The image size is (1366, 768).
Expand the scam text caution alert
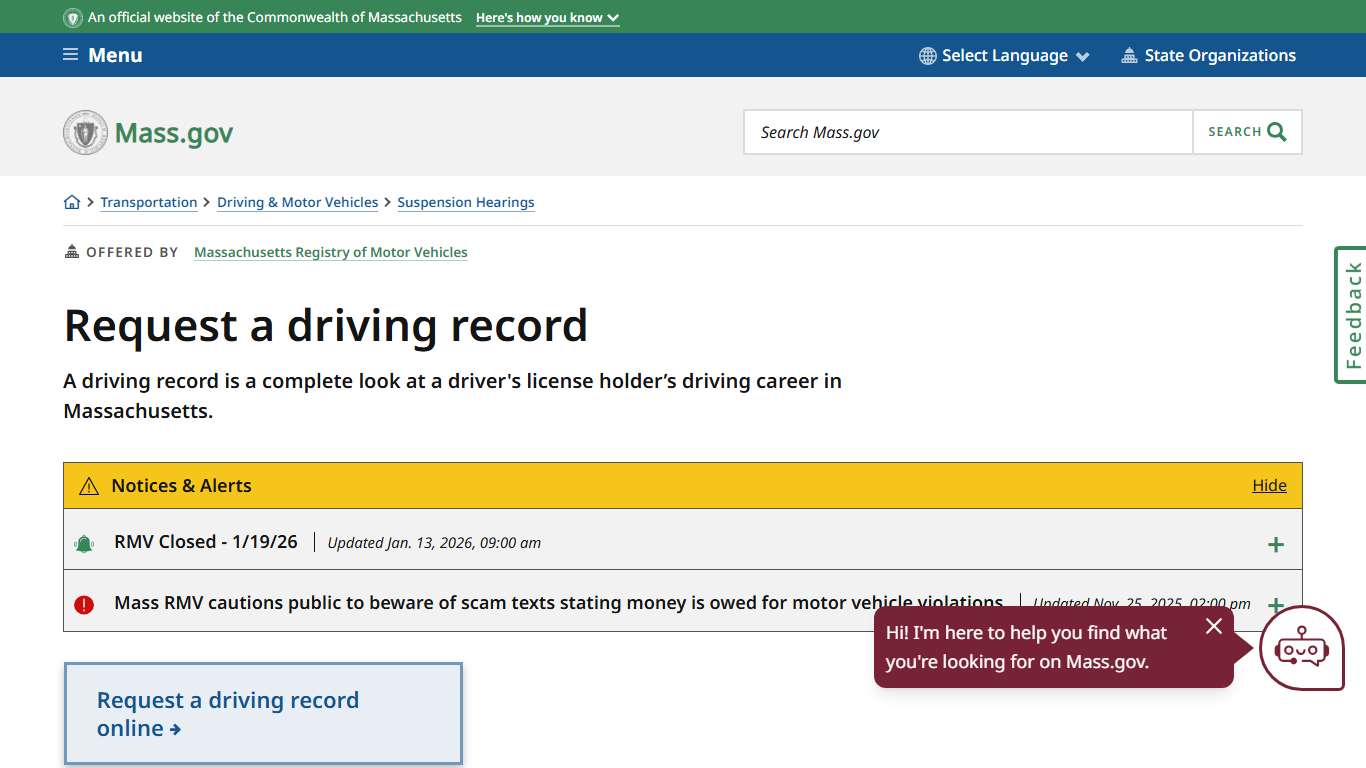1276,605
